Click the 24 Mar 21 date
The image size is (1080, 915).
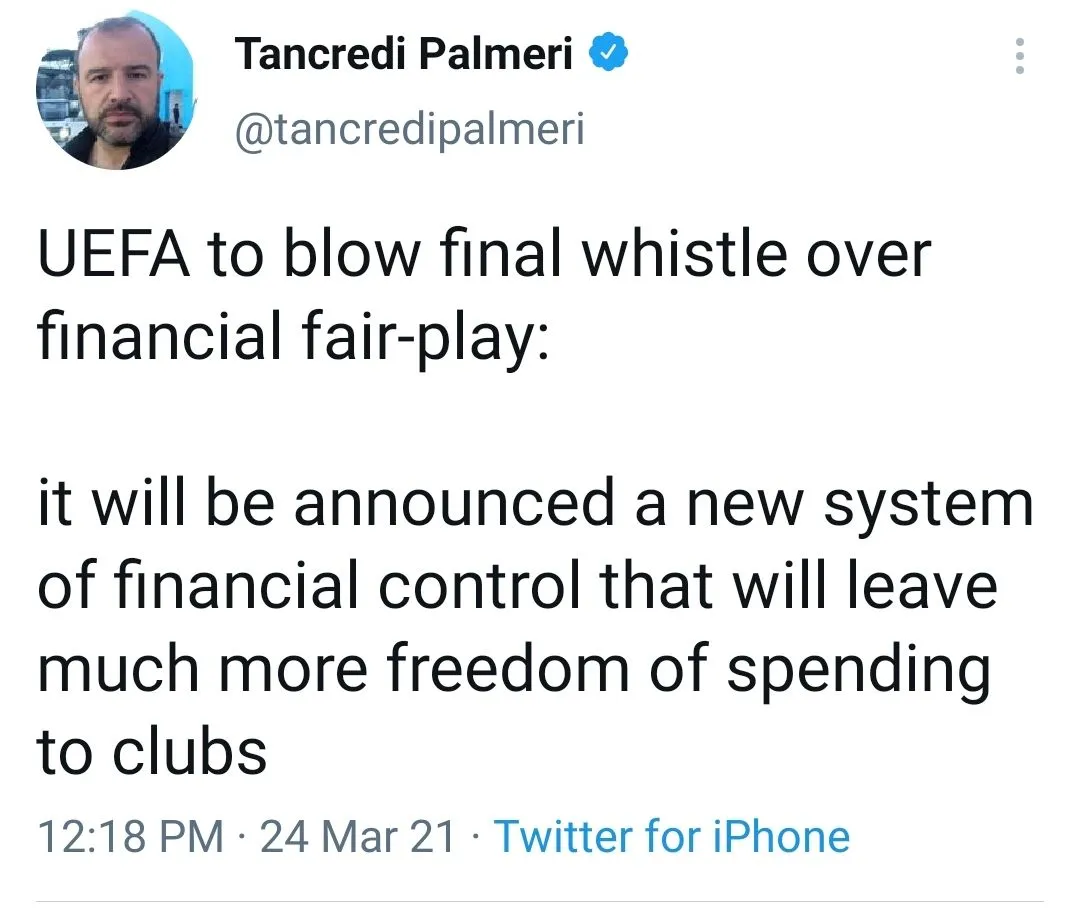point(357,836)
